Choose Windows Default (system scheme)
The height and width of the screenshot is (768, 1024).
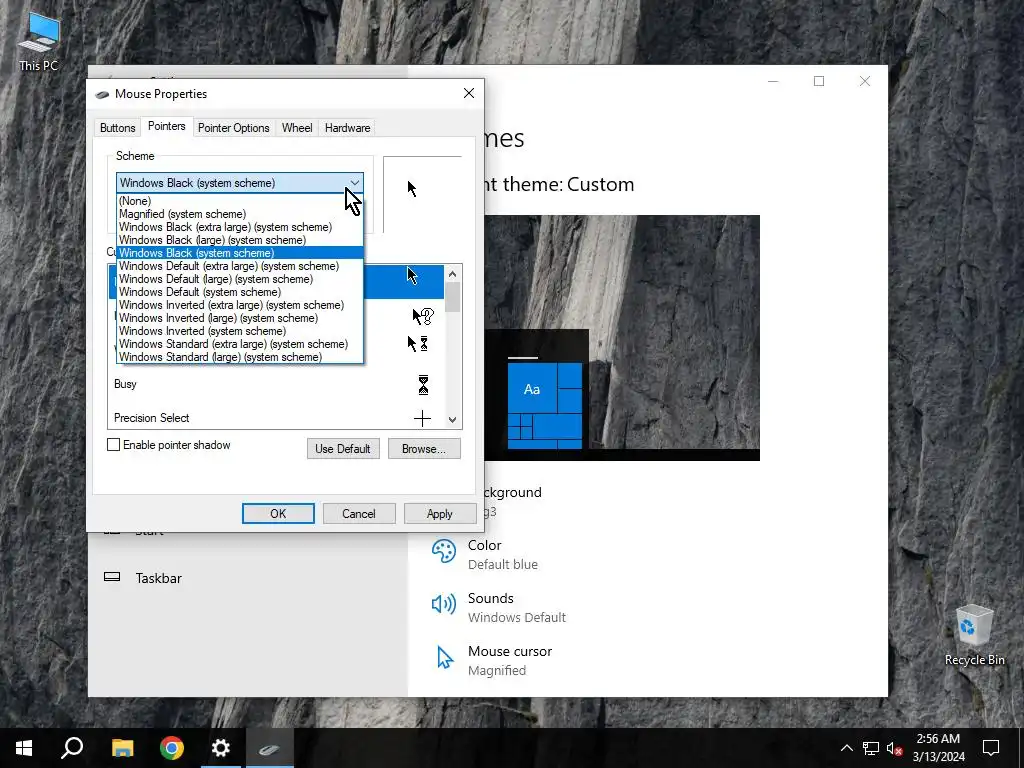coord(240,292)
